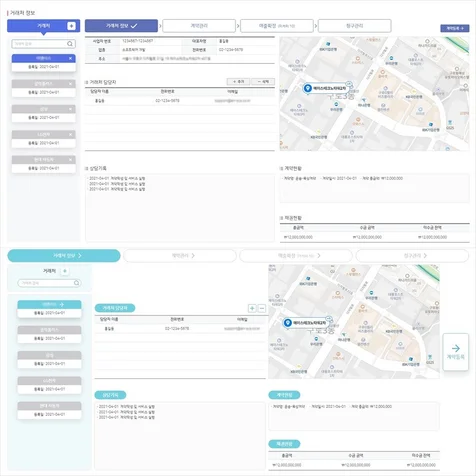Viewport: 476px width, 476px height.
Task: Remove a contact with the teal minus icon
Action: coord(262,308)
